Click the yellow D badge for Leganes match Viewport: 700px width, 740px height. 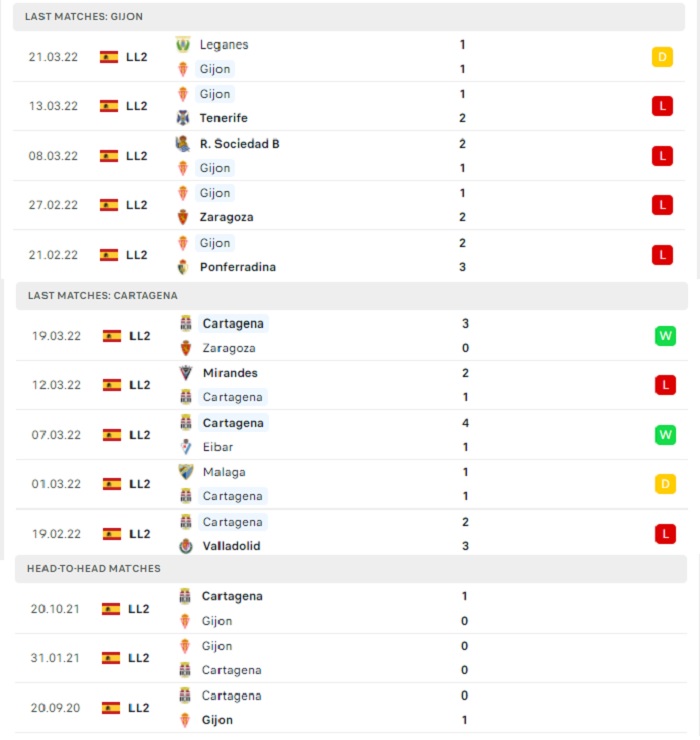(x=662, y=57)
